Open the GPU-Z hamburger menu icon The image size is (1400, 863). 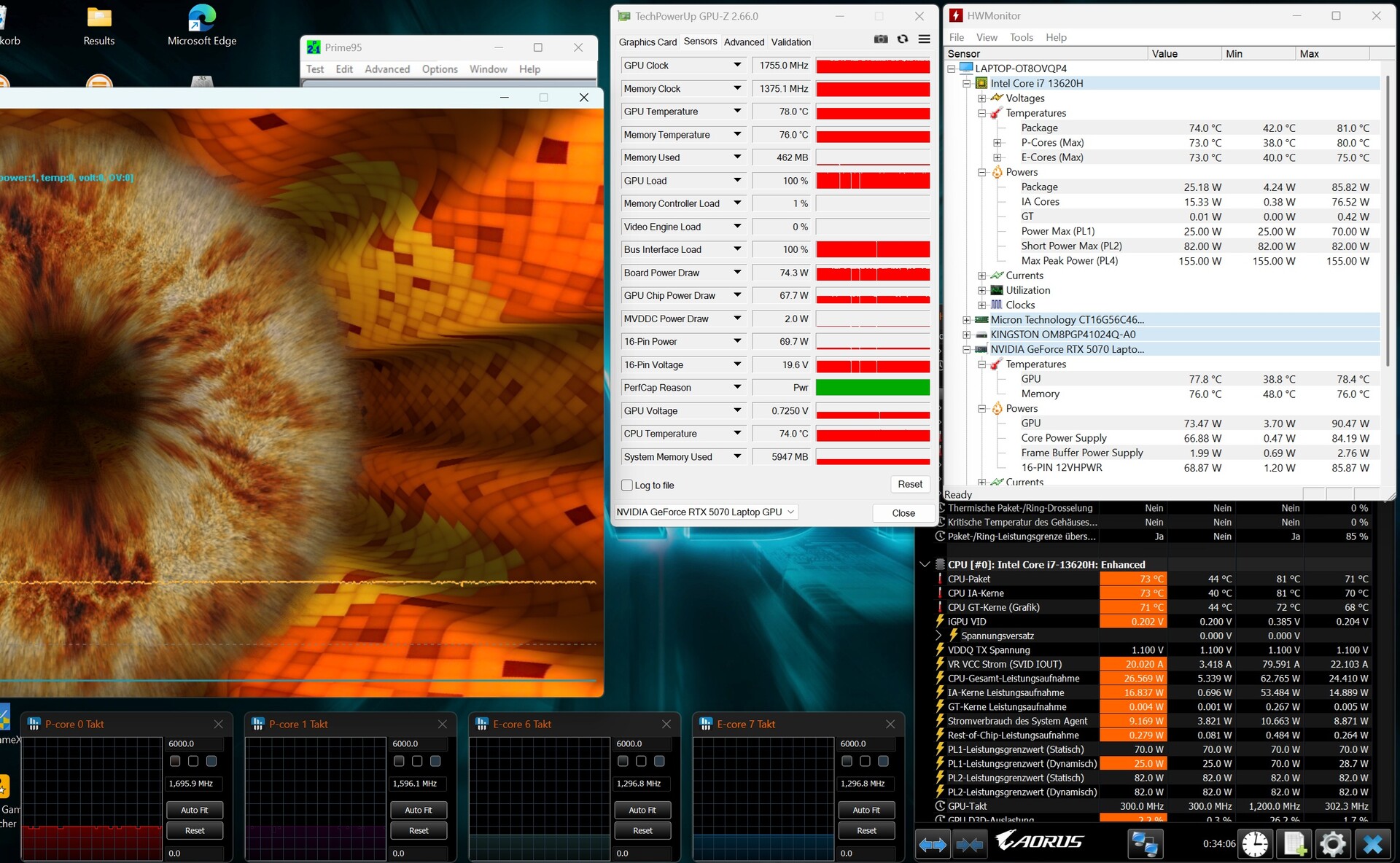click(x=924, y=39)
